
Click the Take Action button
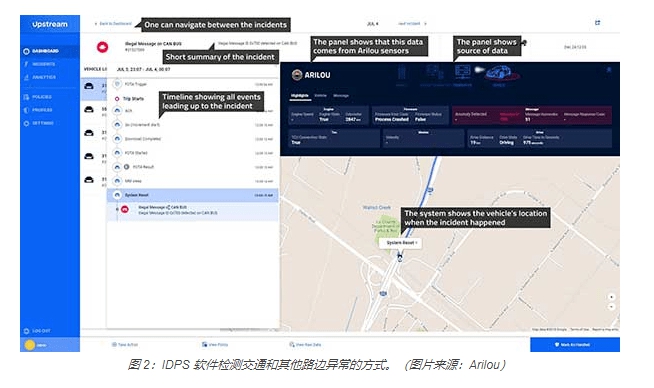click(x=125, y=345)
